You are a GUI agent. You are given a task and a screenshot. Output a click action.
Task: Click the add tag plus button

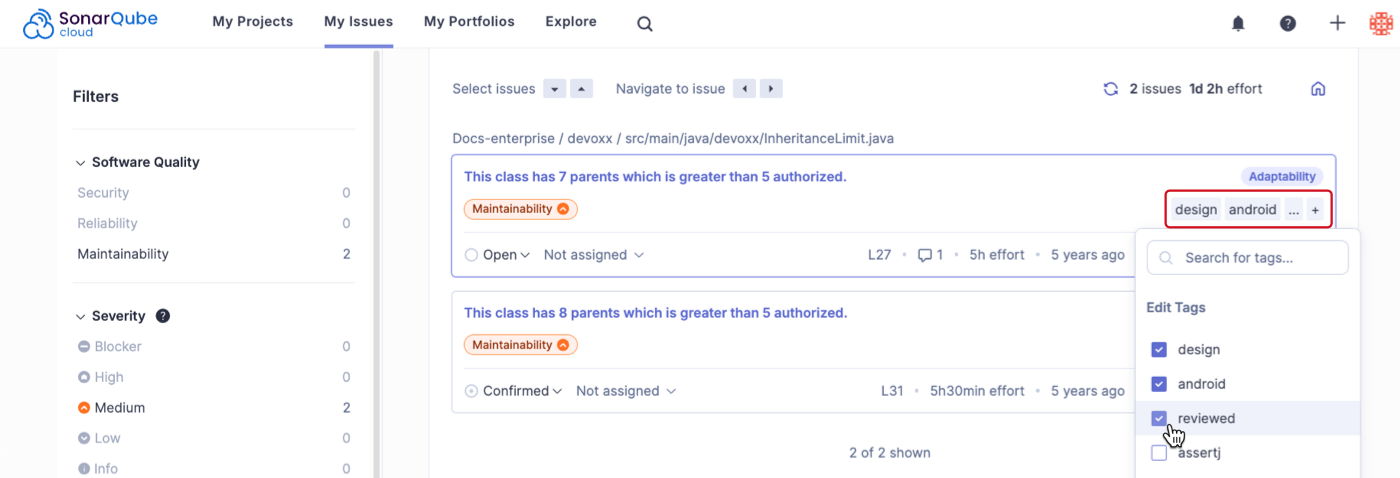click(x=1315, y=210)
